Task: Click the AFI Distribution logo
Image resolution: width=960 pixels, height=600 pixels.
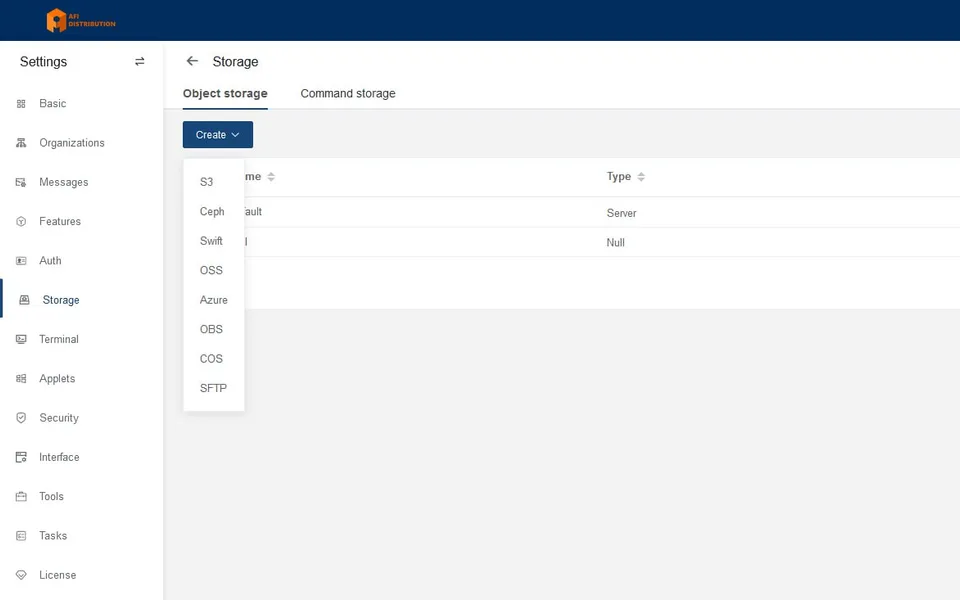Action: (81, 20)
